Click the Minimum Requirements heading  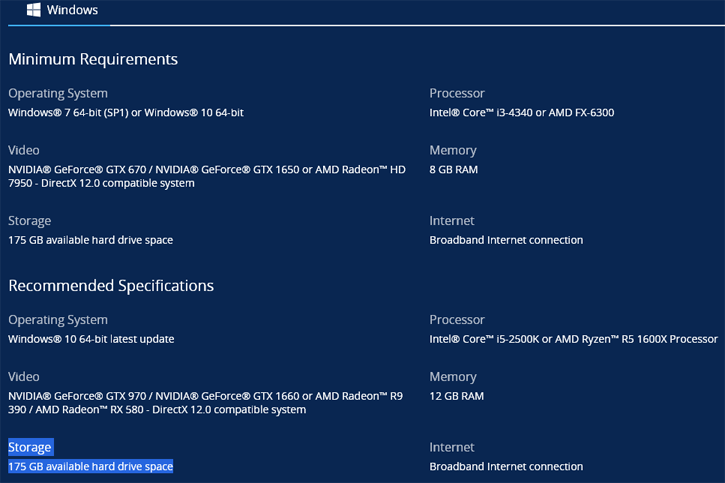click(93, 59)
